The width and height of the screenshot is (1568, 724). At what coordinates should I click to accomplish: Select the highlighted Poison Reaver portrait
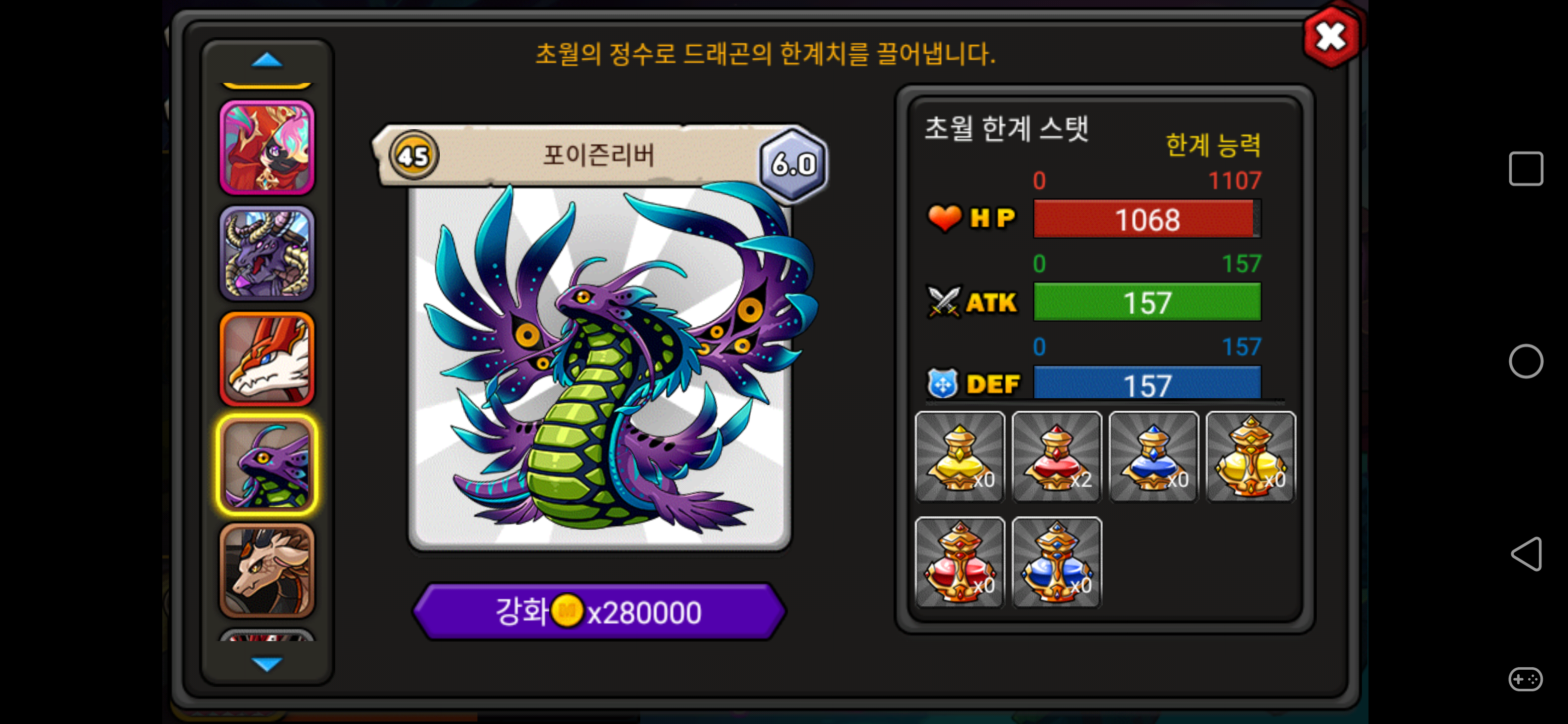(x=267, y=465)
